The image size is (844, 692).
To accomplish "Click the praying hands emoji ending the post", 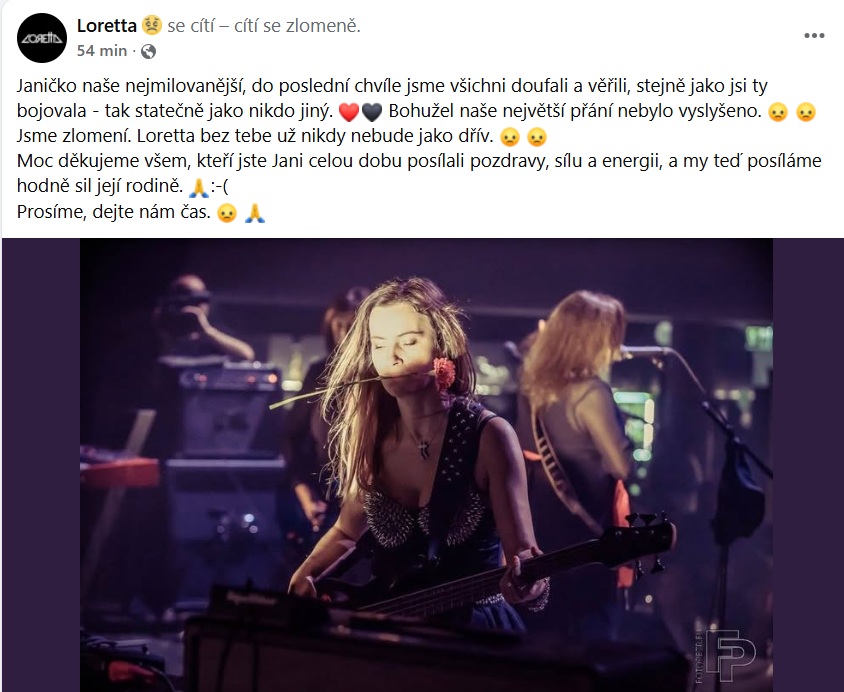I will click(255, 213).
